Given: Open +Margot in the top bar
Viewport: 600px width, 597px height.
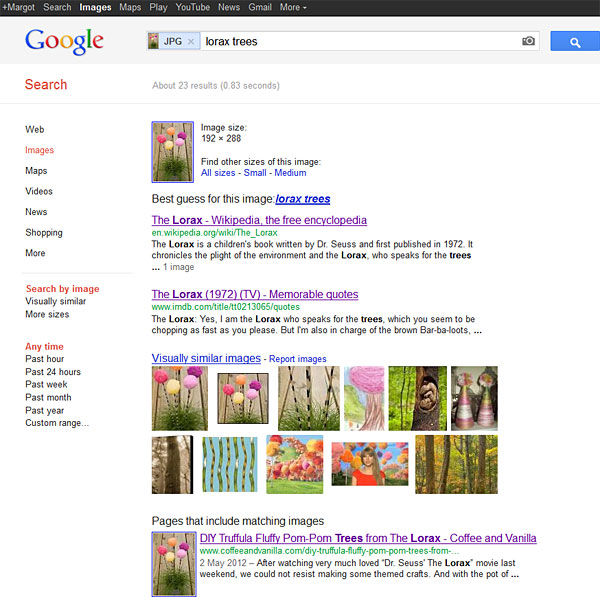Looking at the screenshot, I should point(18,7).
